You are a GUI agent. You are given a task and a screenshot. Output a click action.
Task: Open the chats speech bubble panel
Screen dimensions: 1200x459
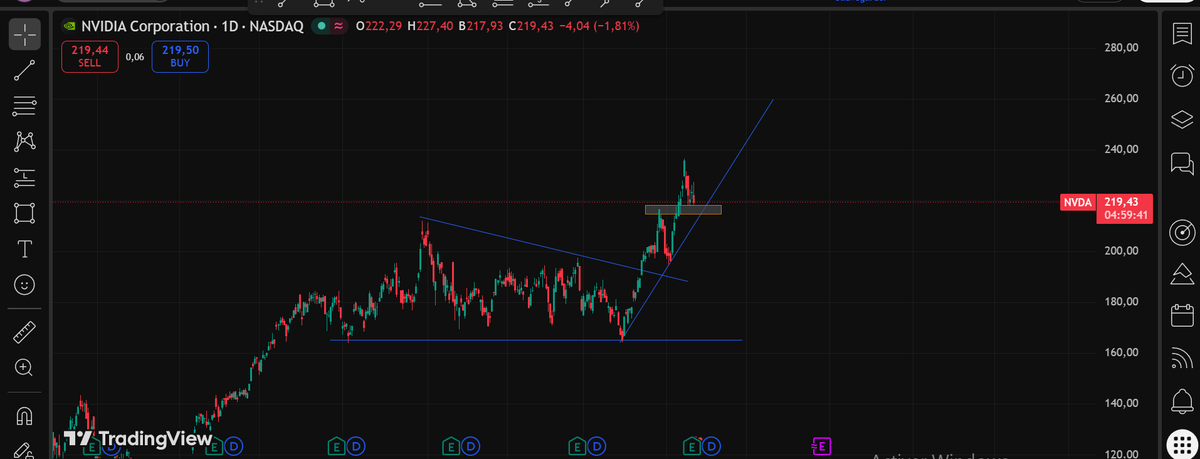(x=1181, y=161)
